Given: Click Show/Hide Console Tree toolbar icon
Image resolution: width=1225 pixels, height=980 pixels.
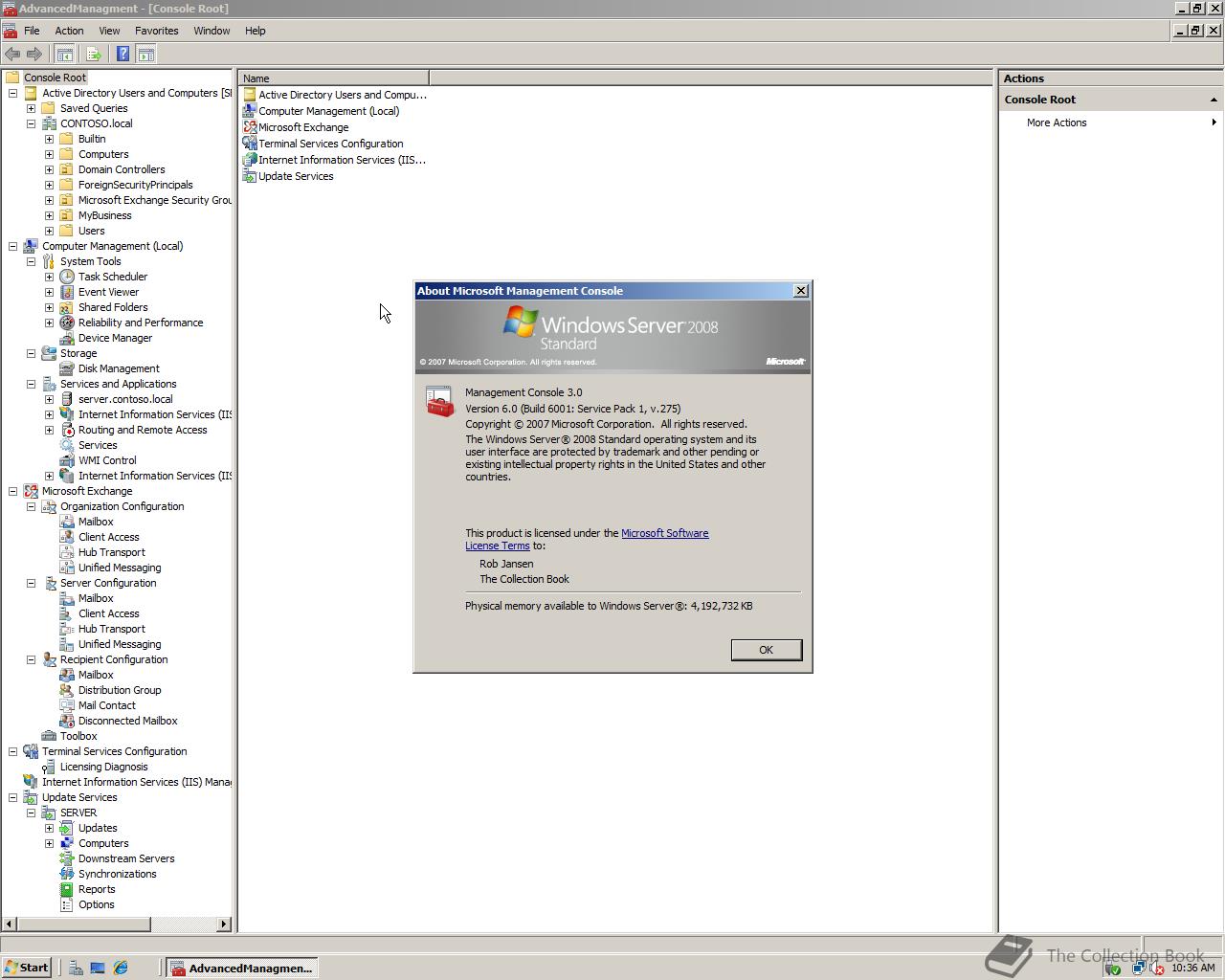Looking at the screenshot, I should 65,55.
